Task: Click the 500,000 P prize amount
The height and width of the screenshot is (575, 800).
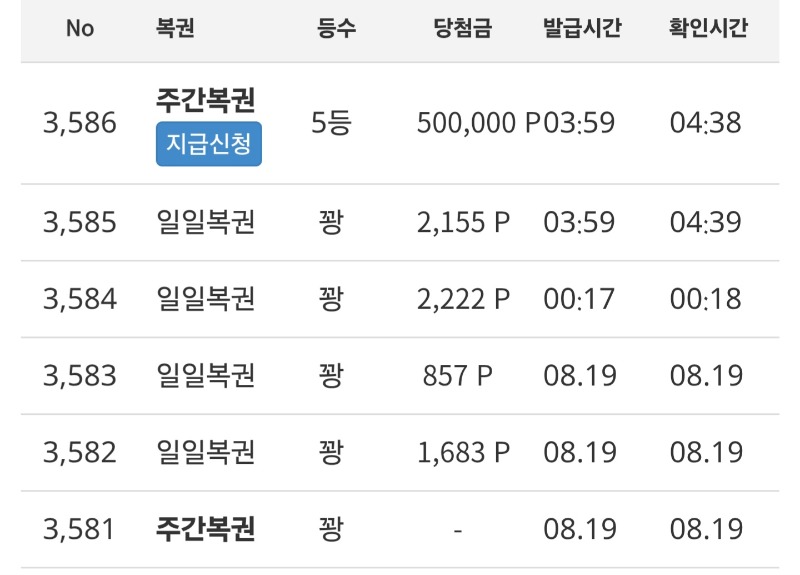Action: click(479, 123)
